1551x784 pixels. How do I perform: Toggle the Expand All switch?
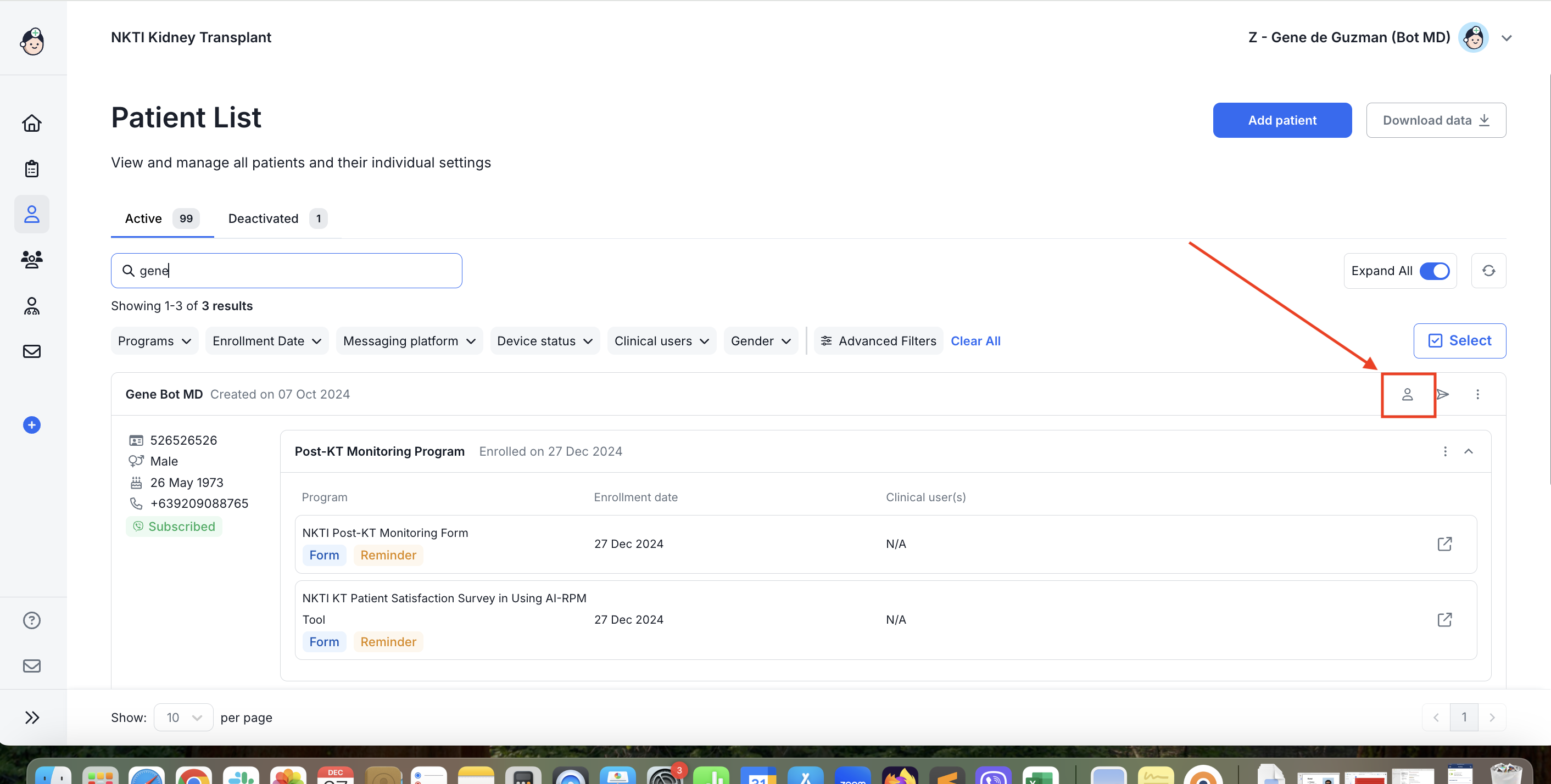point(1434,271)
